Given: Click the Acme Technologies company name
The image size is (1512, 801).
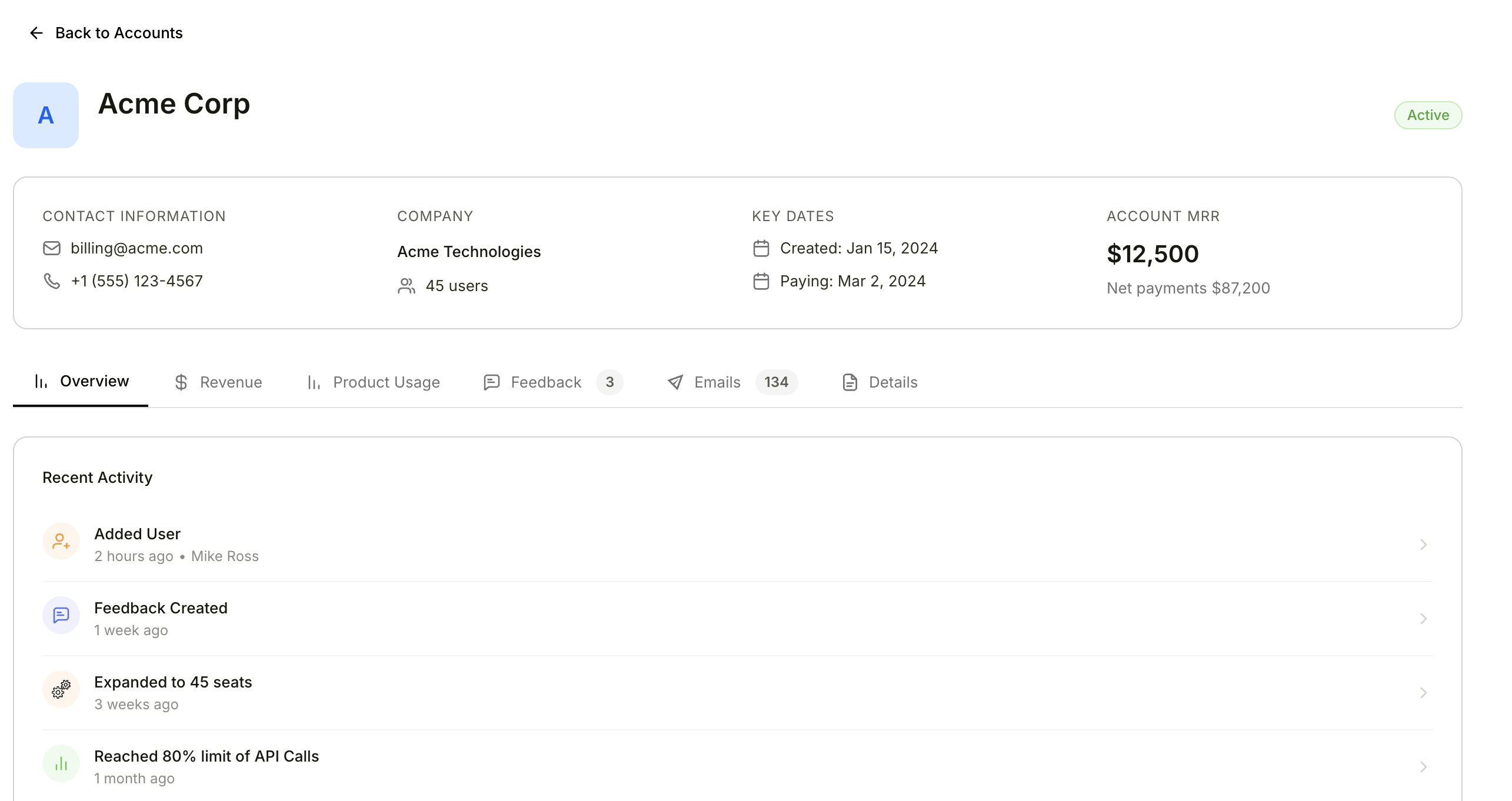Looking at the screenshot, I should pyautogui.click(x=469, y=252).
